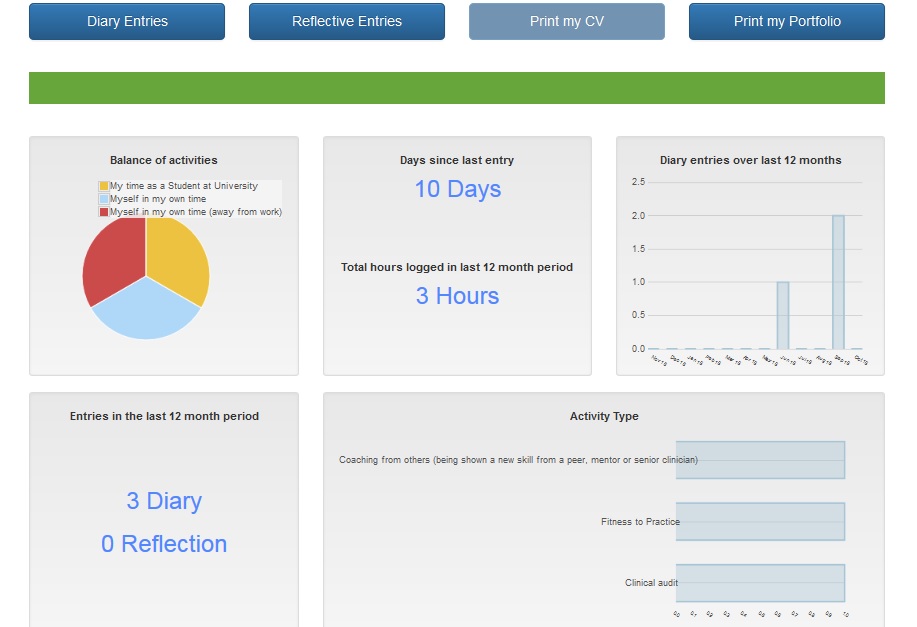The image size is (917, 627).
Task: Toggle the yellow Student at University legend swatch
Action: 104,186
